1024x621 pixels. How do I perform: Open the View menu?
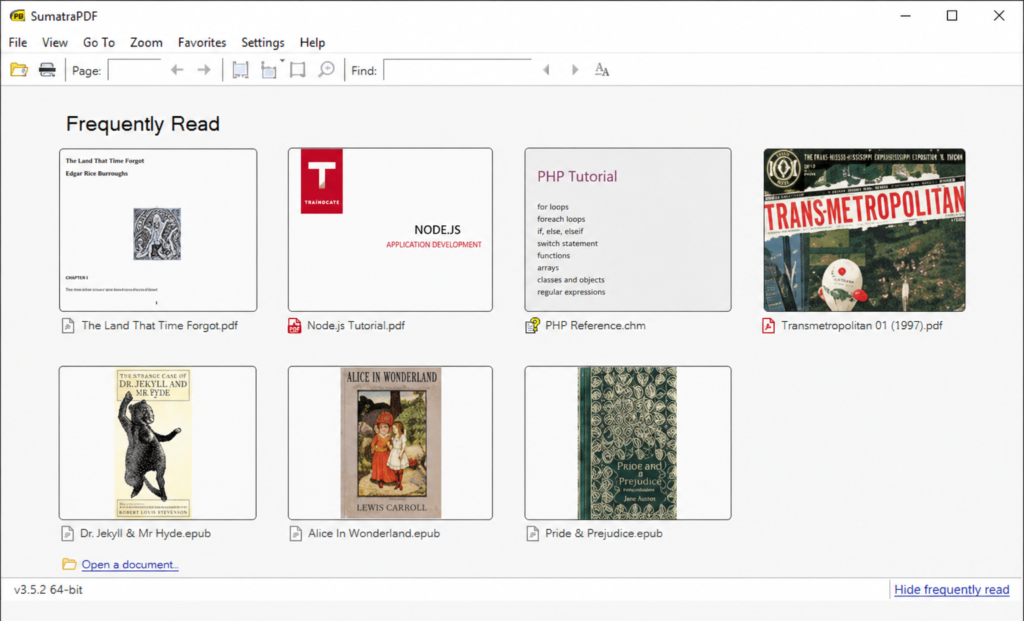coord(55,42)
